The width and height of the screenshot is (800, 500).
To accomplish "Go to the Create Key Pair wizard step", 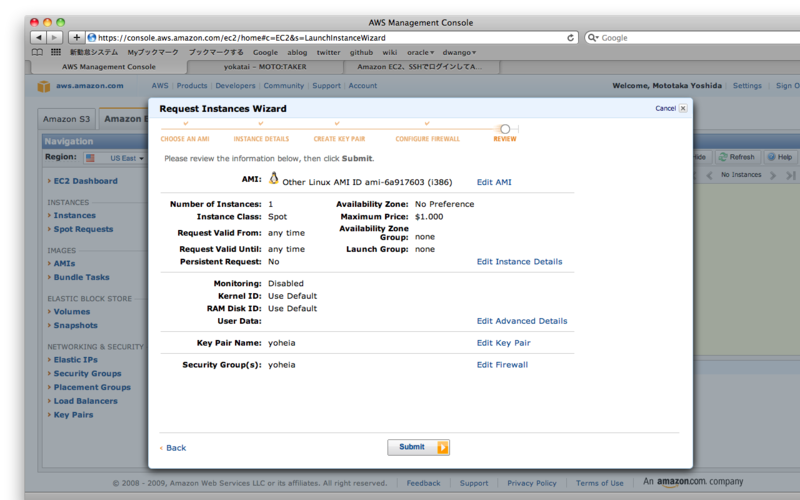I will [339, 139].
